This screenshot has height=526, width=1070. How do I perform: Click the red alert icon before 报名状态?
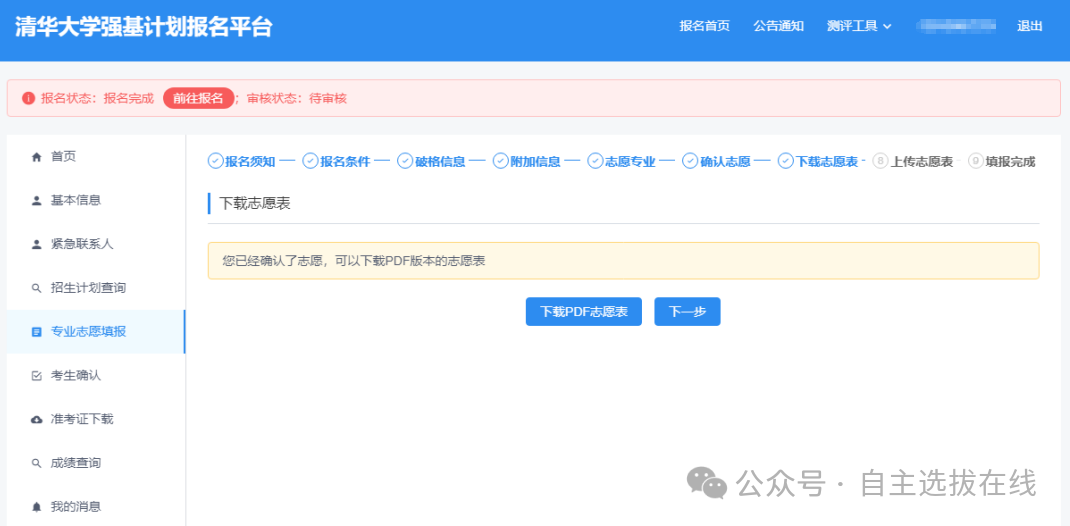pyautogui.click(x=28, y=98)
